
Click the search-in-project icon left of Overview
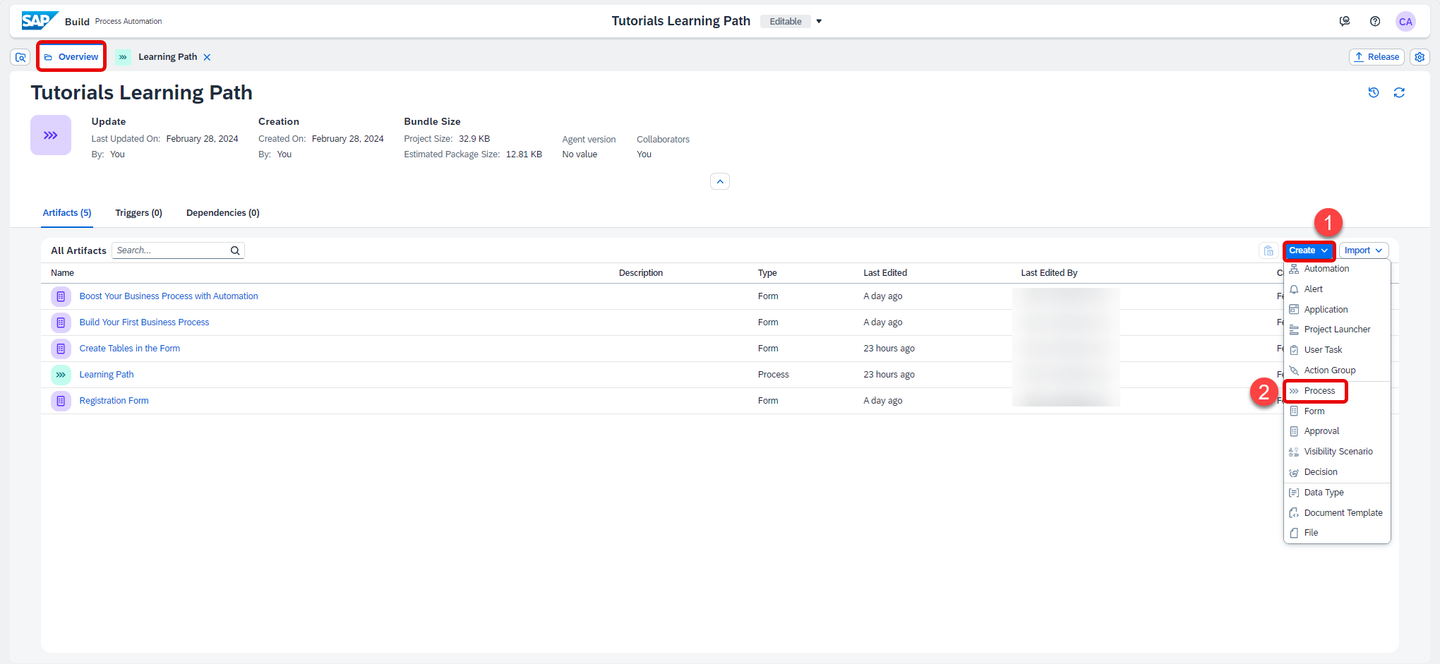point(20,57)
